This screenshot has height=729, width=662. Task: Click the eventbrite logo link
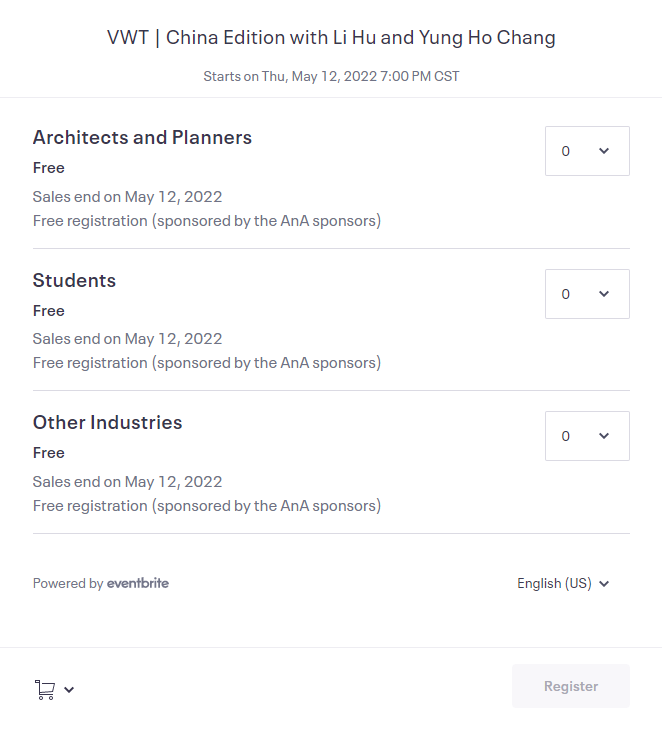[x=138, y=583]
